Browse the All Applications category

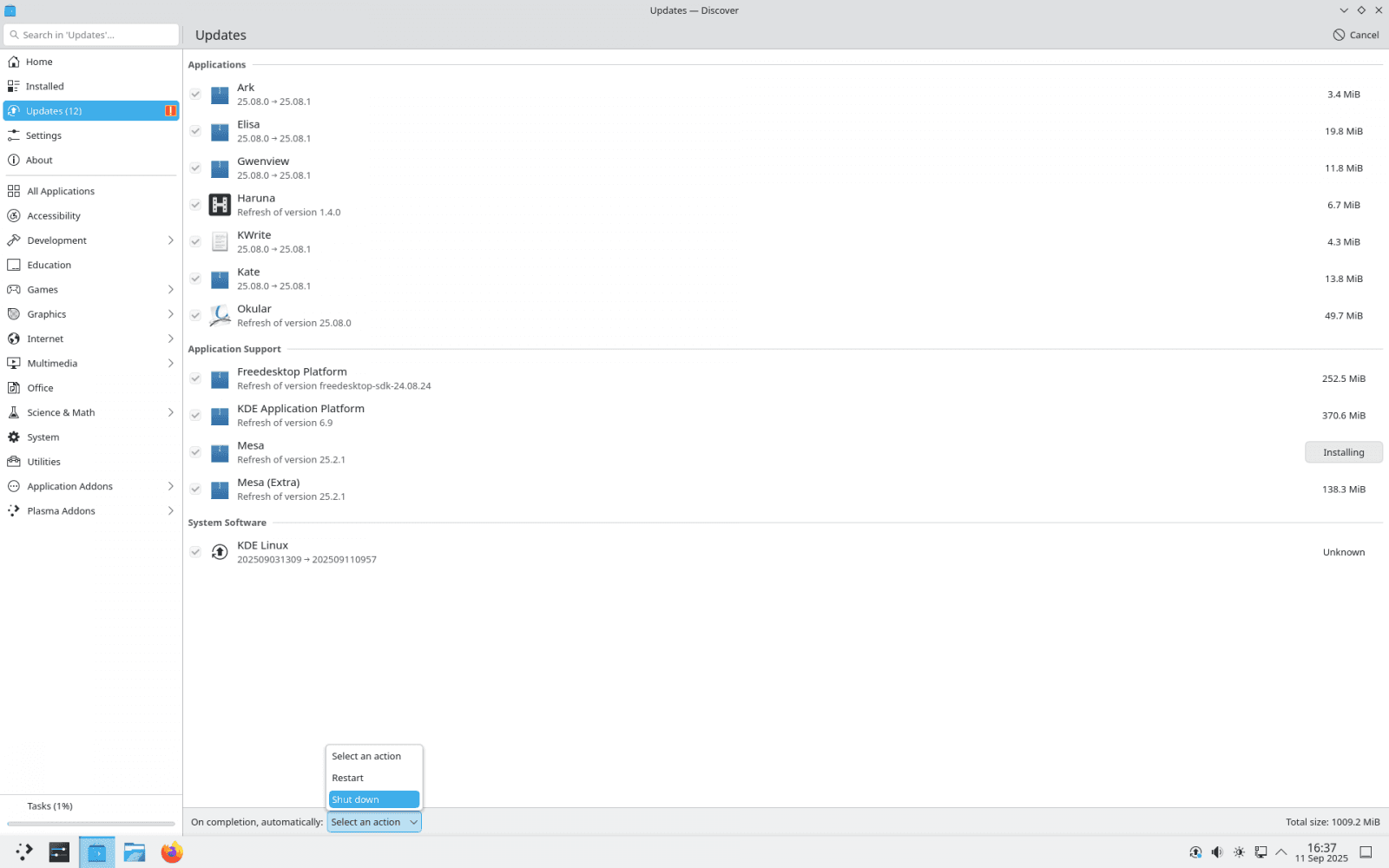pyautogui.click(x=91, y=191)
